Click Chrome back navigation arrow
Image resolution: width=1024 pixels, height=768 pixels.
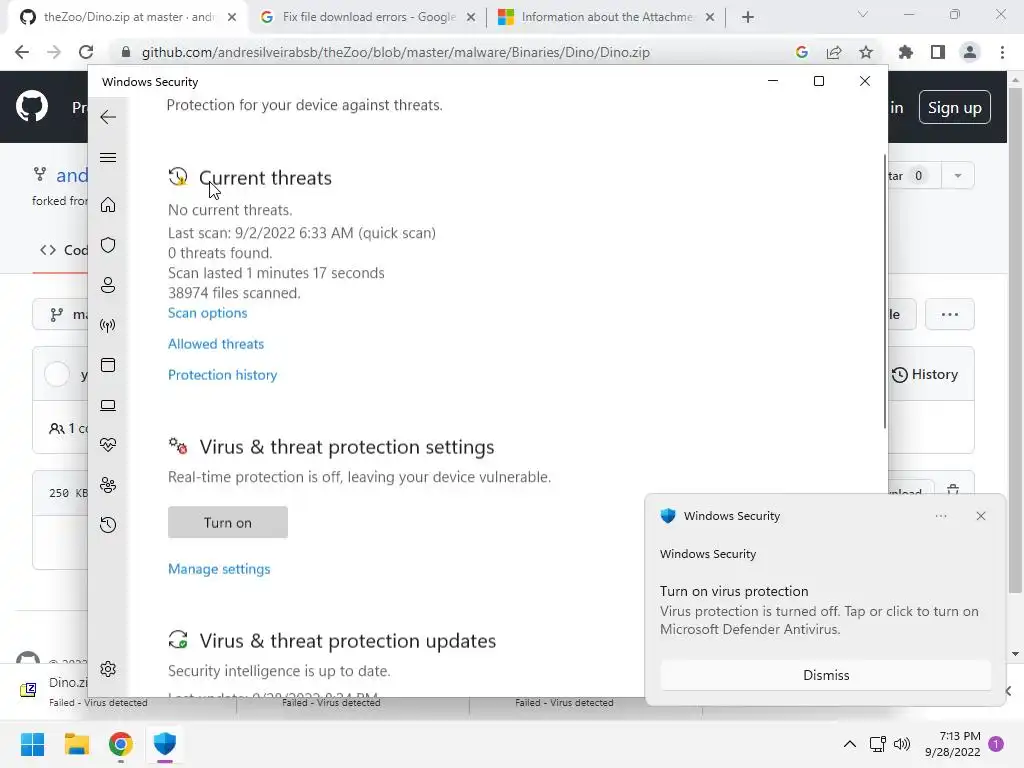22,52
